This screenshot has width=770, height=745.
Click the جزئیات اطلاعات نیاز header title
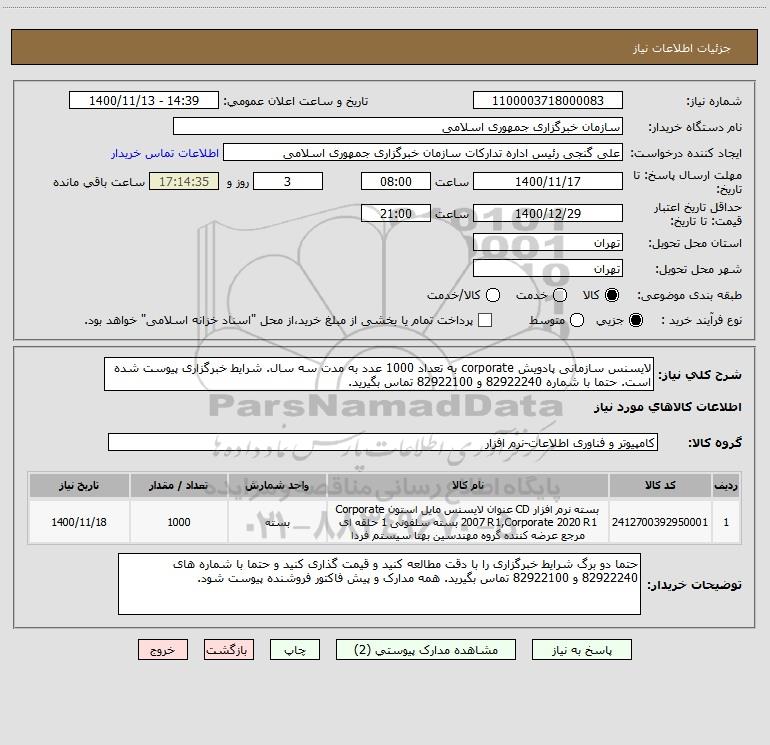[x=682, y=48]
